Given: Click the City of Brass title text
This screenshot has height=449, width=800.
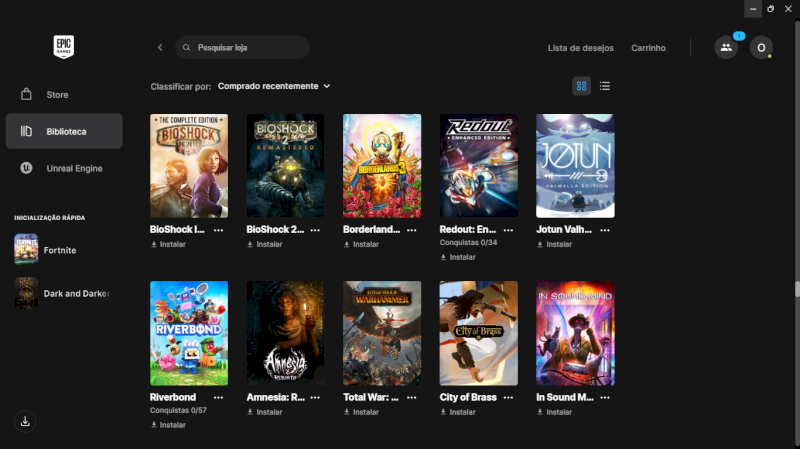Looking at the screenshot, I should pyautogui.click(x=468, y=397).
